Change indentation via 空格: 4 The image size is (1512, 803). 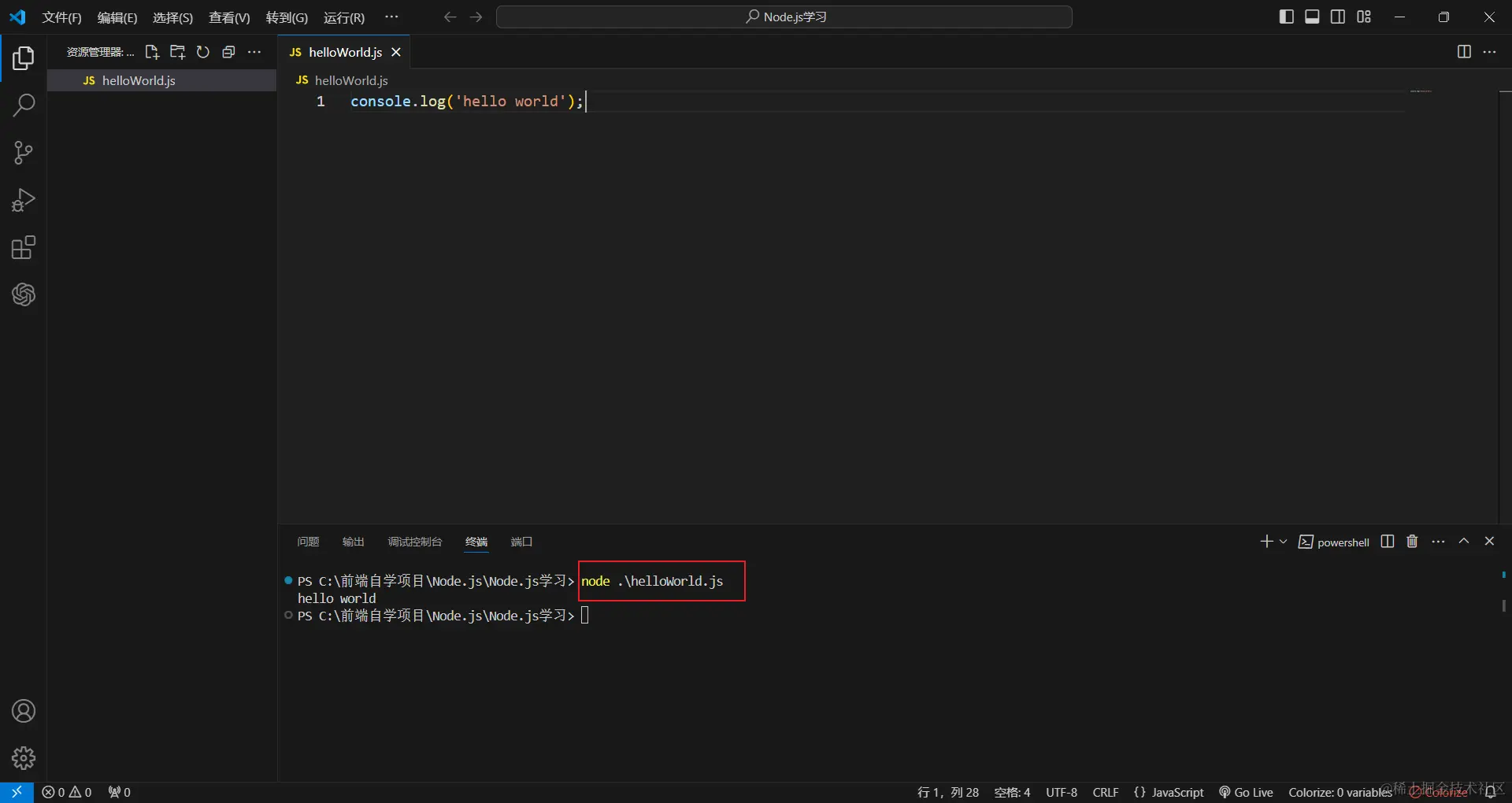(x=1012, y=792)
